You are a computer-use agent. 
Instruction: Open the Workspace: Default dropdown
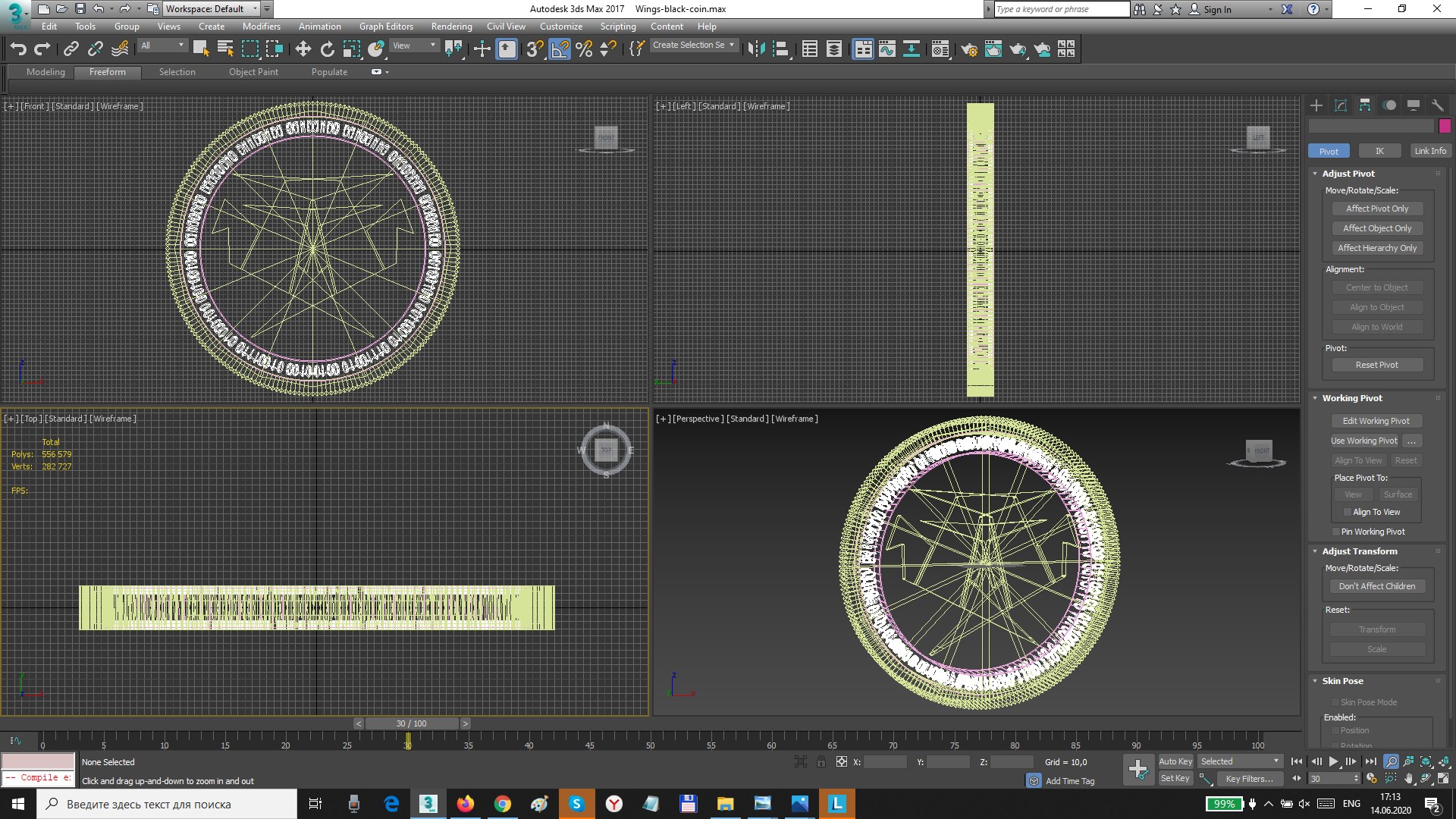[x=211, y=9]
